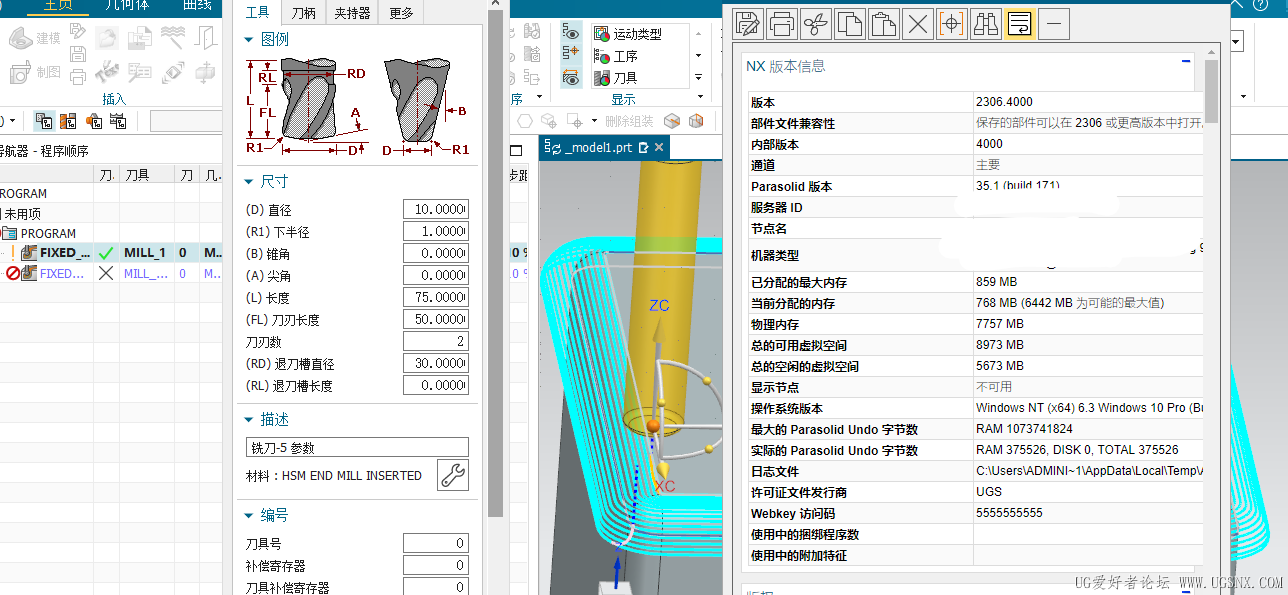Click the binoculars find icon
The width and height of the screenshot is (1288, 595).
[985, 23]
